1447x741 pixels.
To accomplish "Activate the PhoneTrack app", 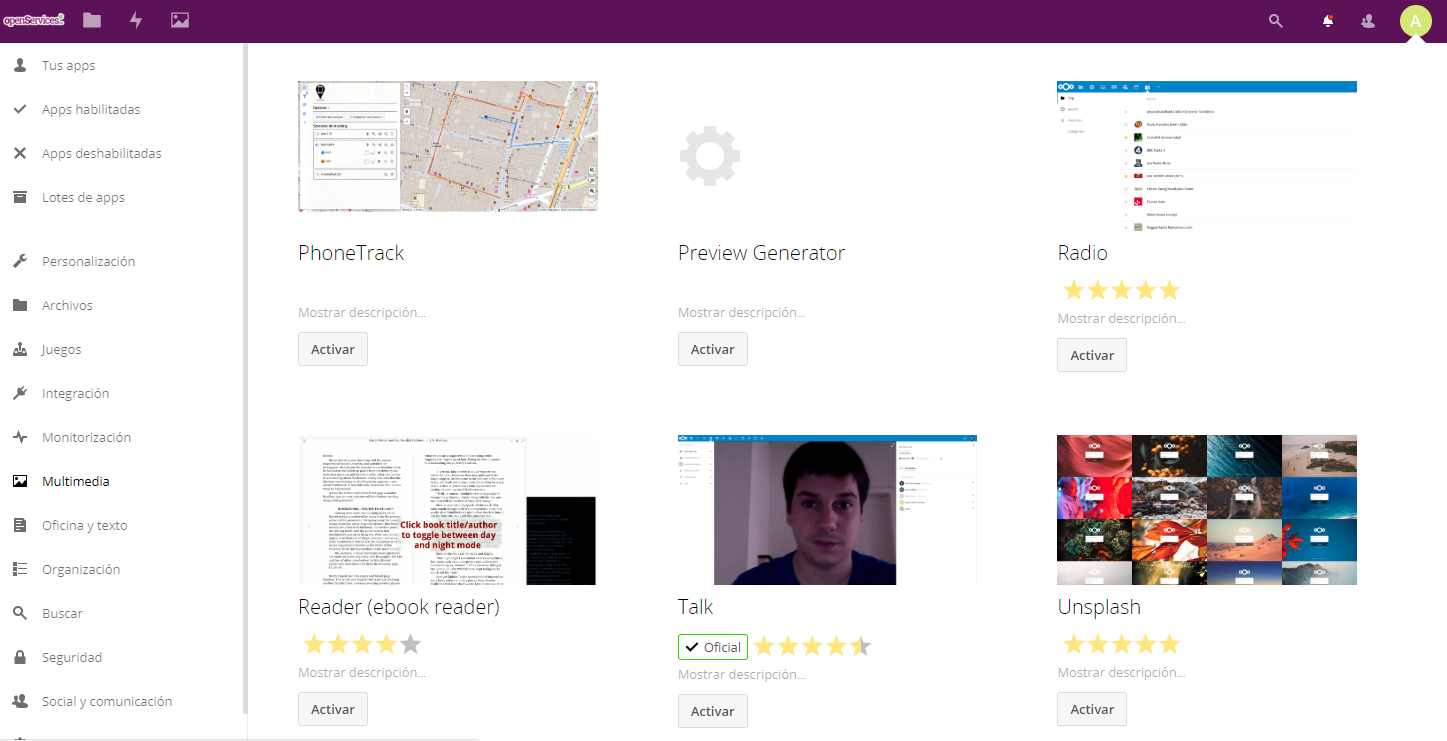I will point(332,349).
